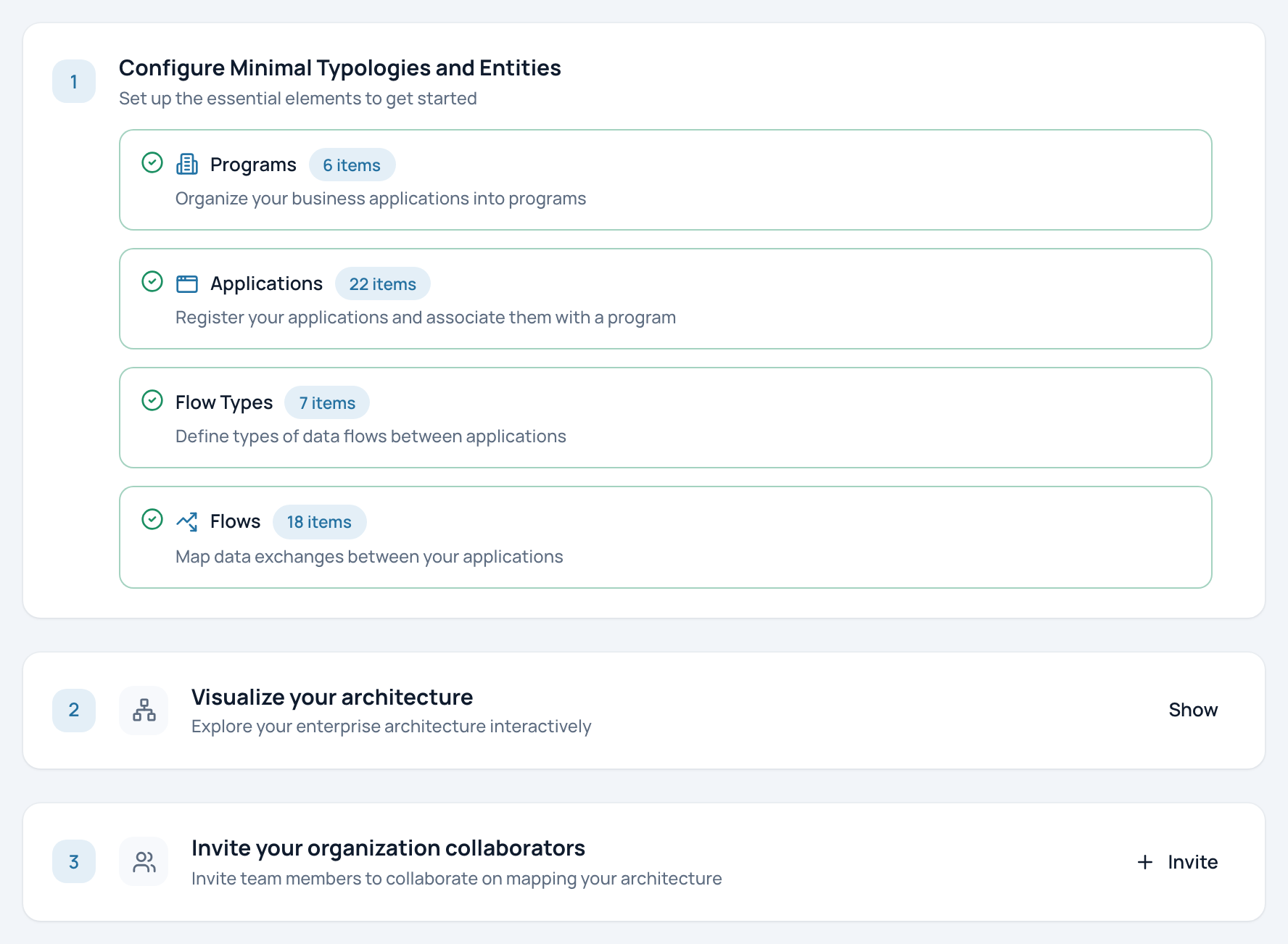Screen dimensions: 1288x944
Task: Click the Flows trend arrow icon
Action: [187, 521]
